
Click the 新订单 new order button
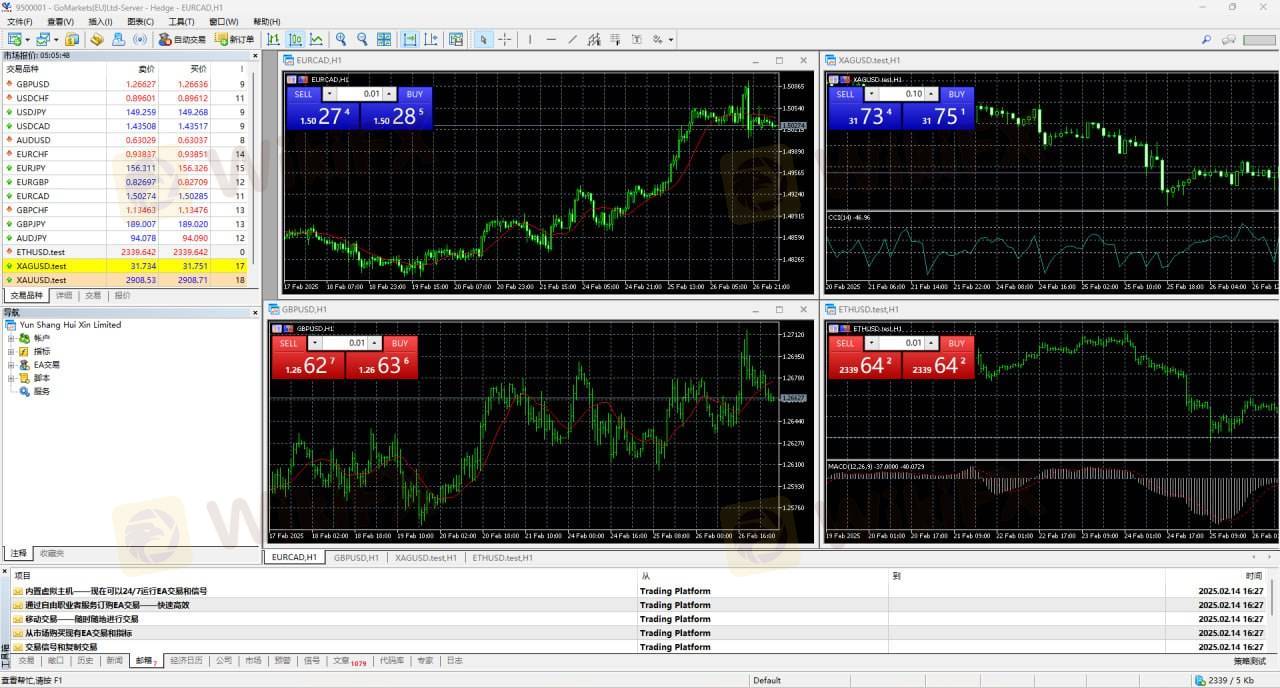click(x=235, y=40)
